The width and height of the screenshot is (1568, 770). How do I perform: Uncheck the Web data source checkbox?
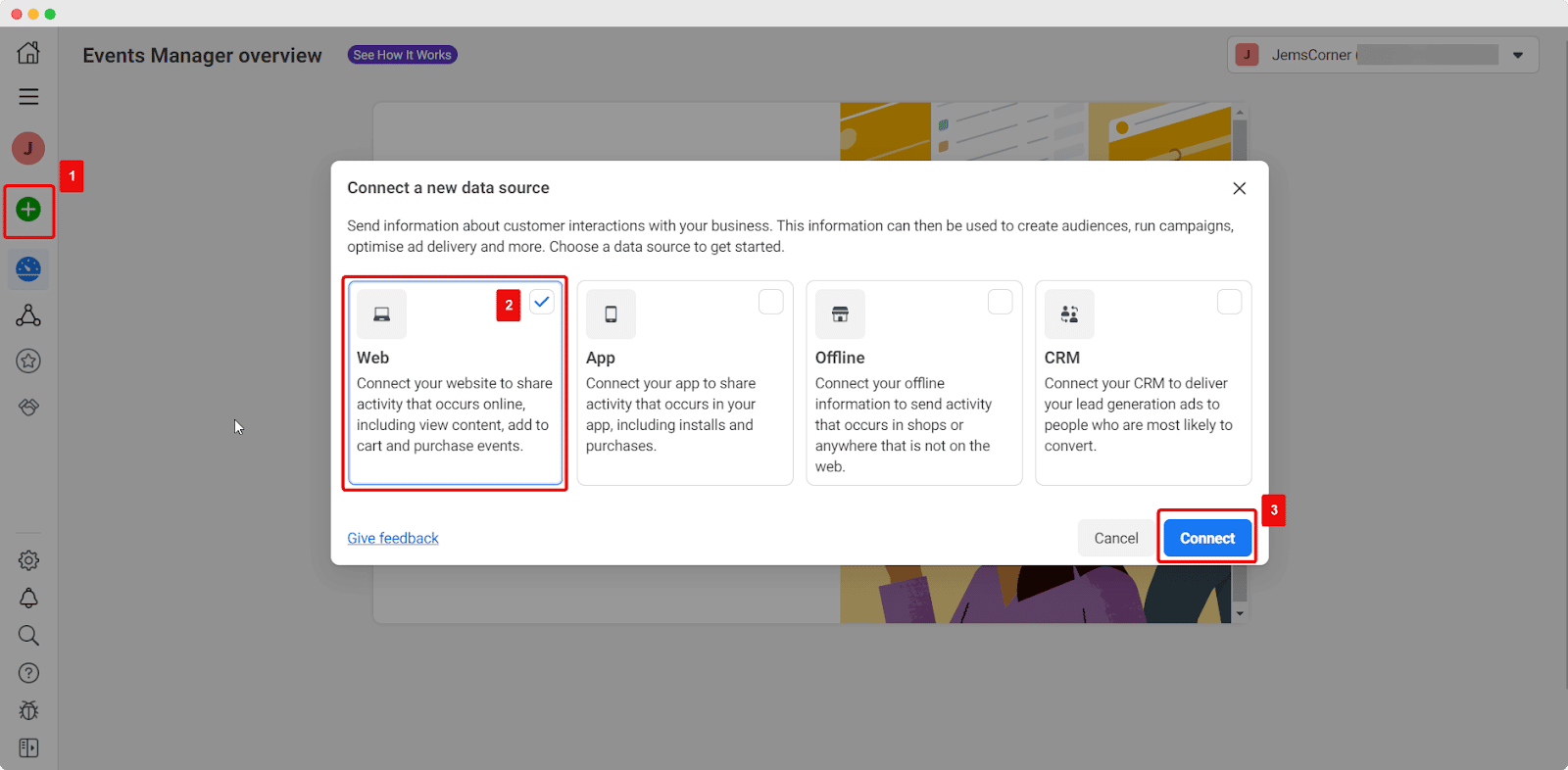(x=542, y=302)
